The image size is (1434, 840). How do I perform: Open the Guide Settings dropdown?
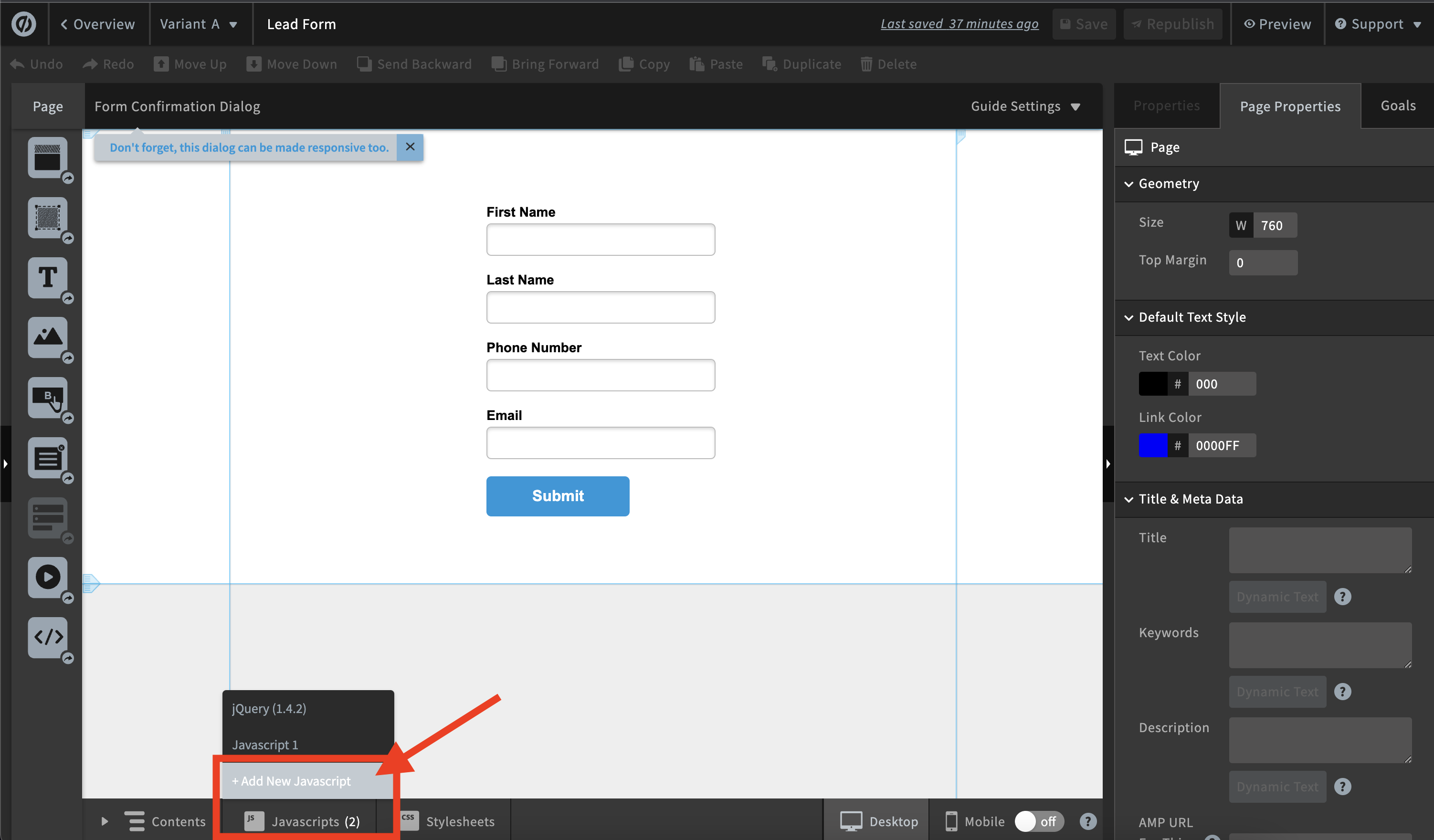1025,106
